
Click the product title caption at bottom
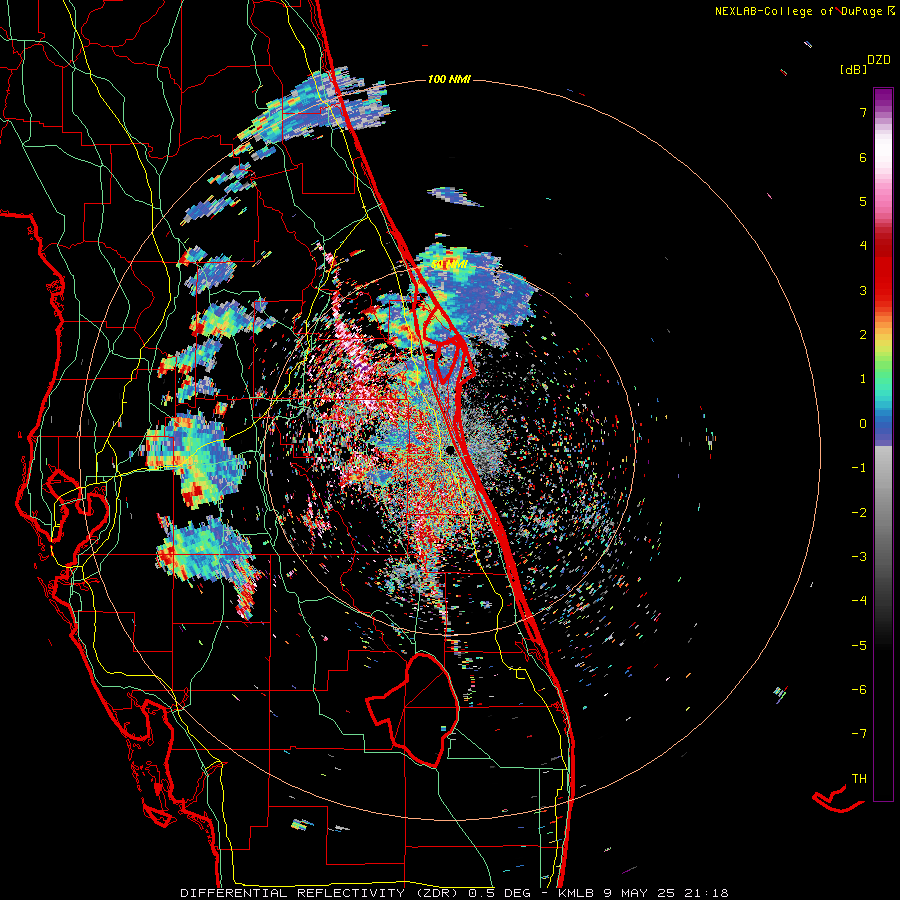454,893
